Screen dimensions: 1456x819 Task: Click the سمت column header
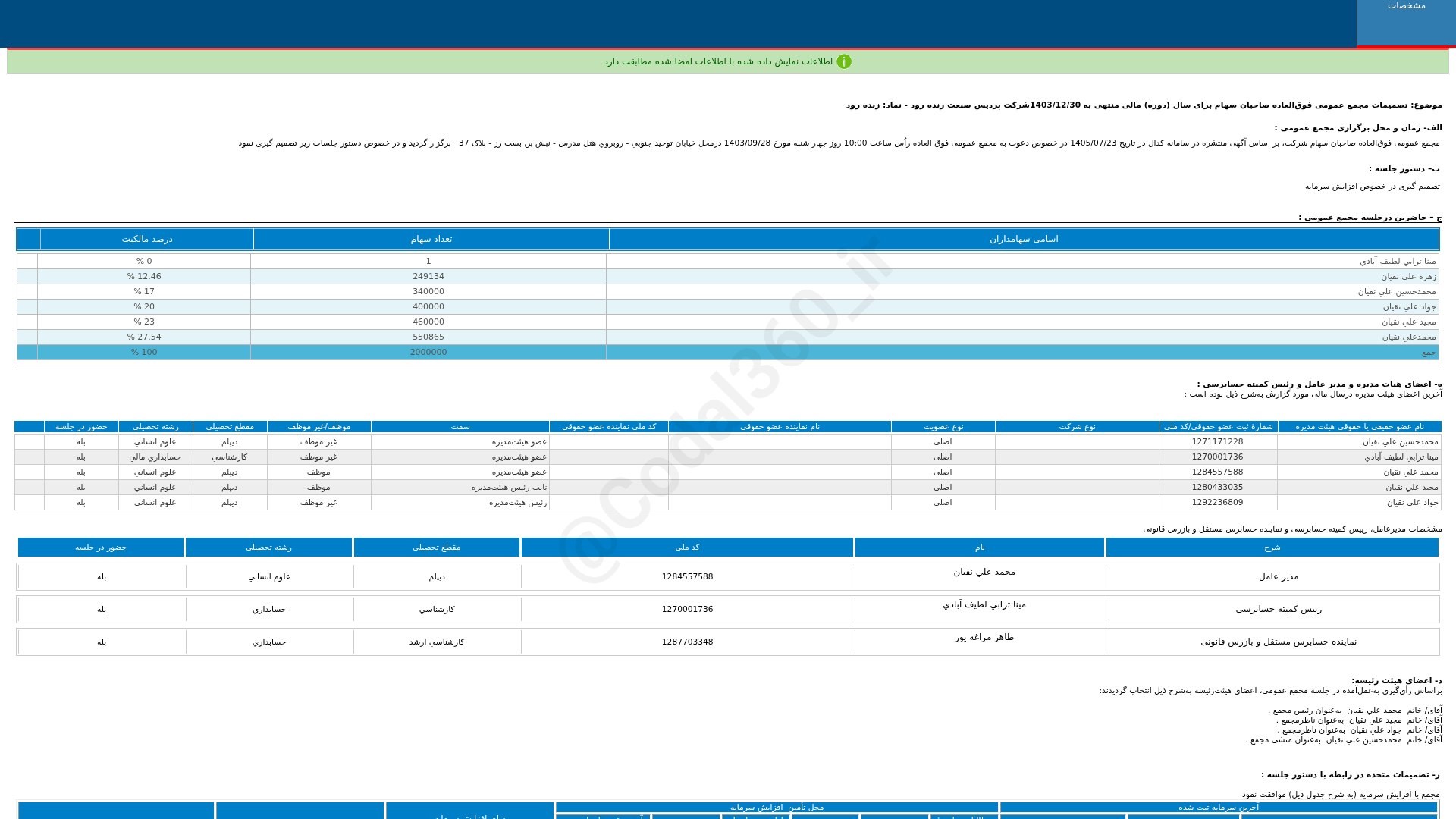point(460,427)
